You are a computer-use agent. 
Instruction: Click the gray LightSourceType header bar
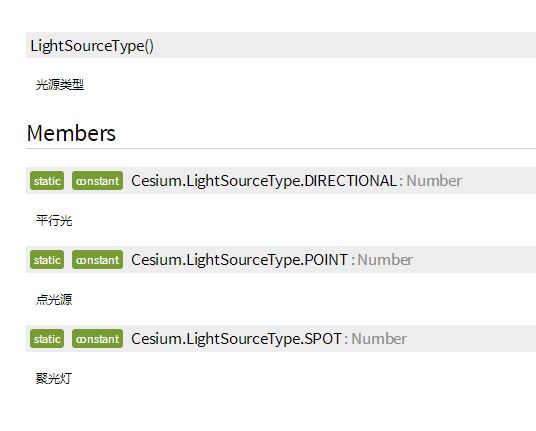pos(281,45)
